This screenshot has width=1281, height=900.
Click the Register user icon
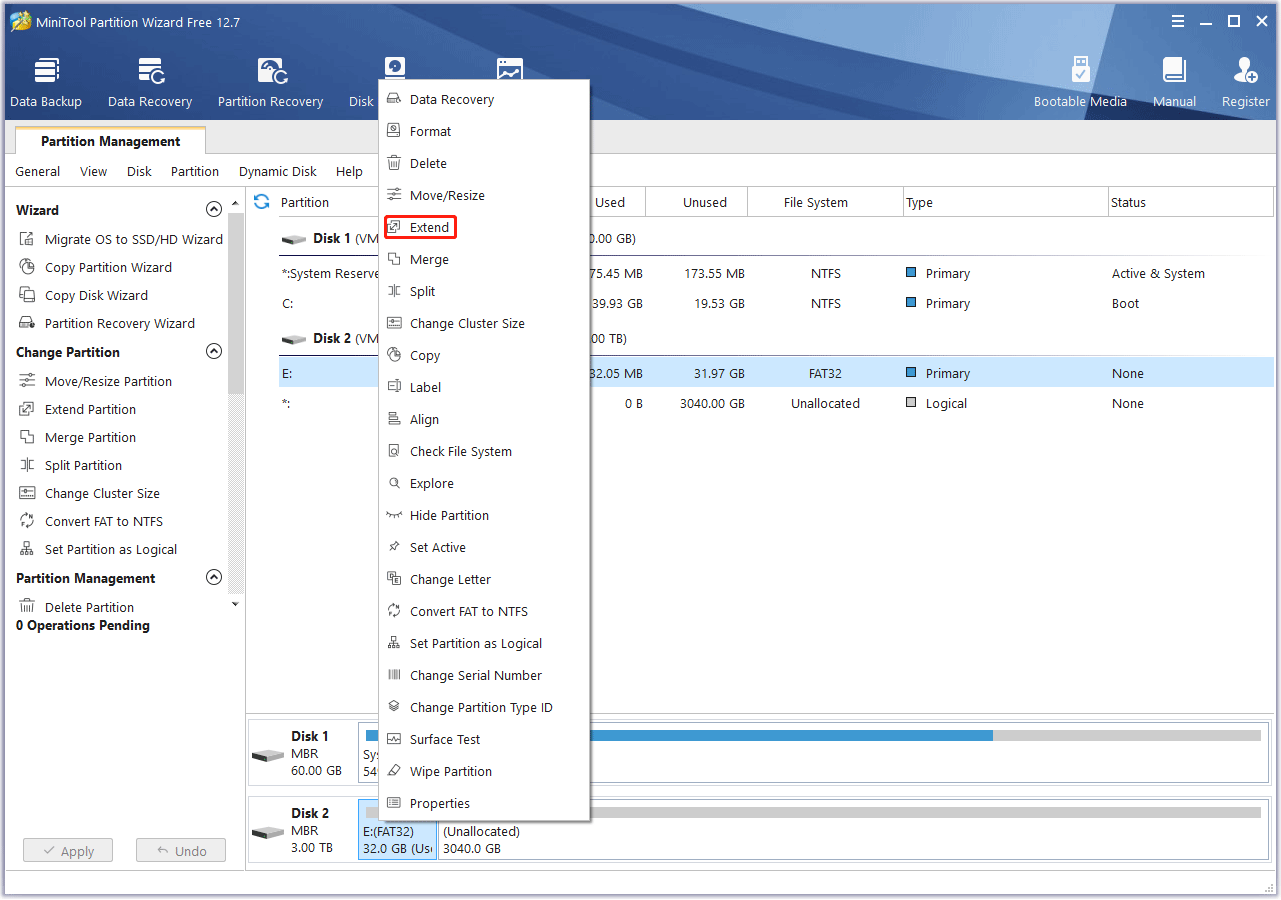point(1245,82)
